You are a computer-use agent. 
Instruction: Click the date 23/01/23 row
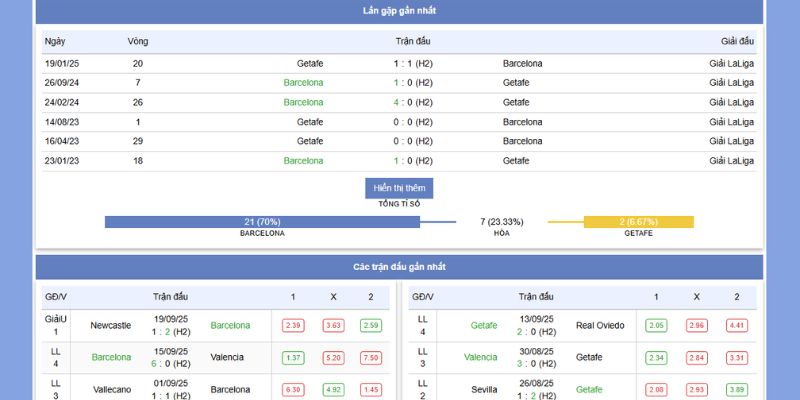pos(399,161)
